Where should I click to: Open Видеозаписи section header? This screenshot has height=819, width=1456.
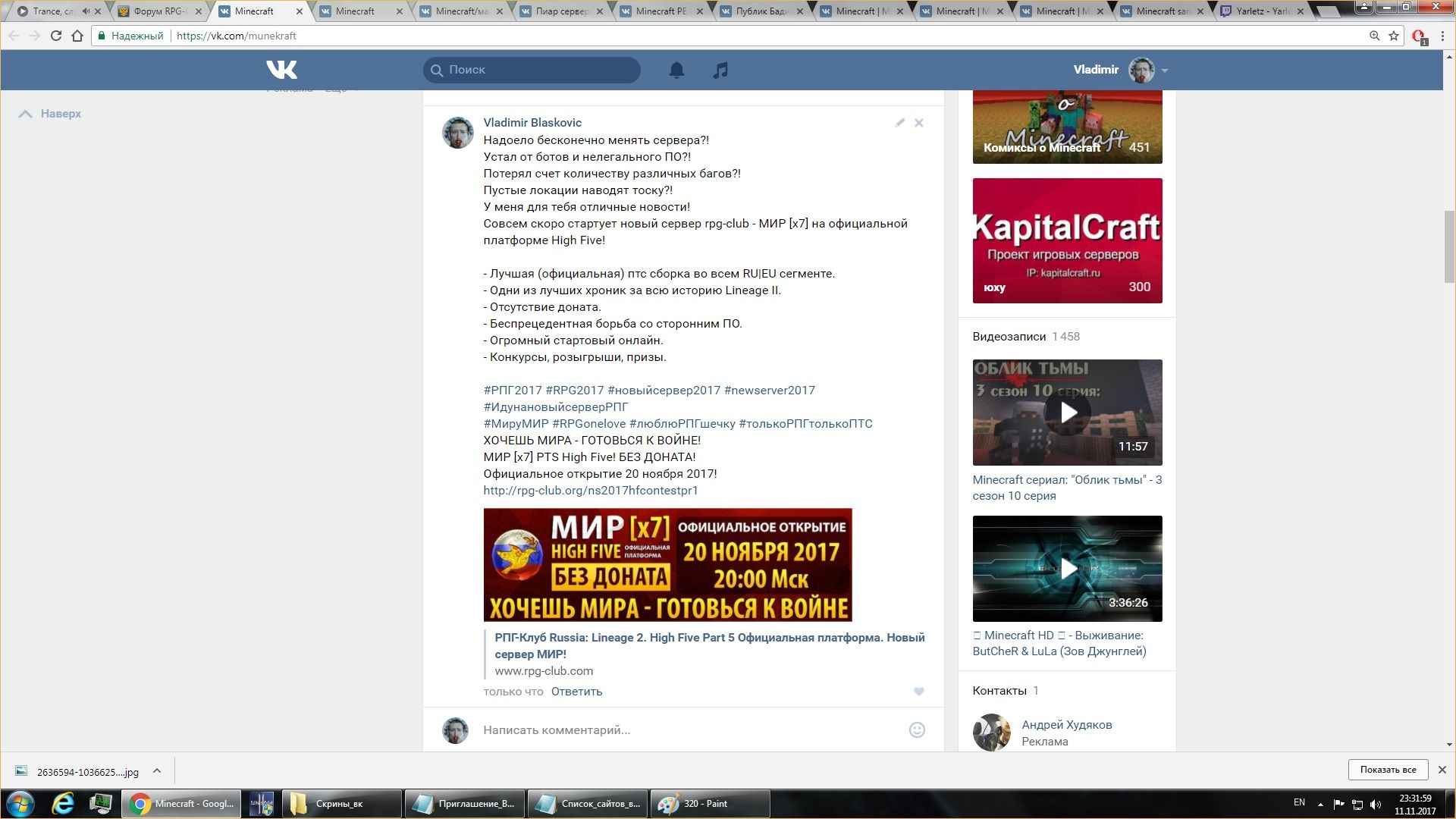[x=1009, y=337]
